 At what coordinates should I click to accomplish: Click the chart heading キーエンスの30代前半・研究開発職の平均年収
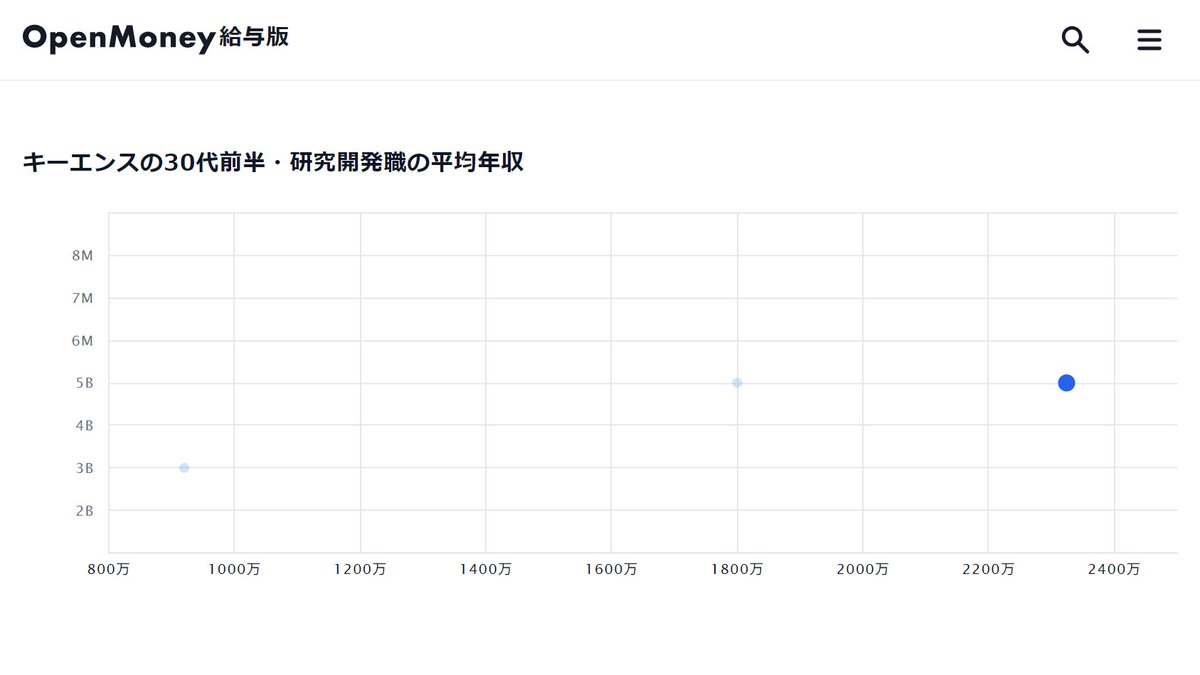[x=273, y=162]
